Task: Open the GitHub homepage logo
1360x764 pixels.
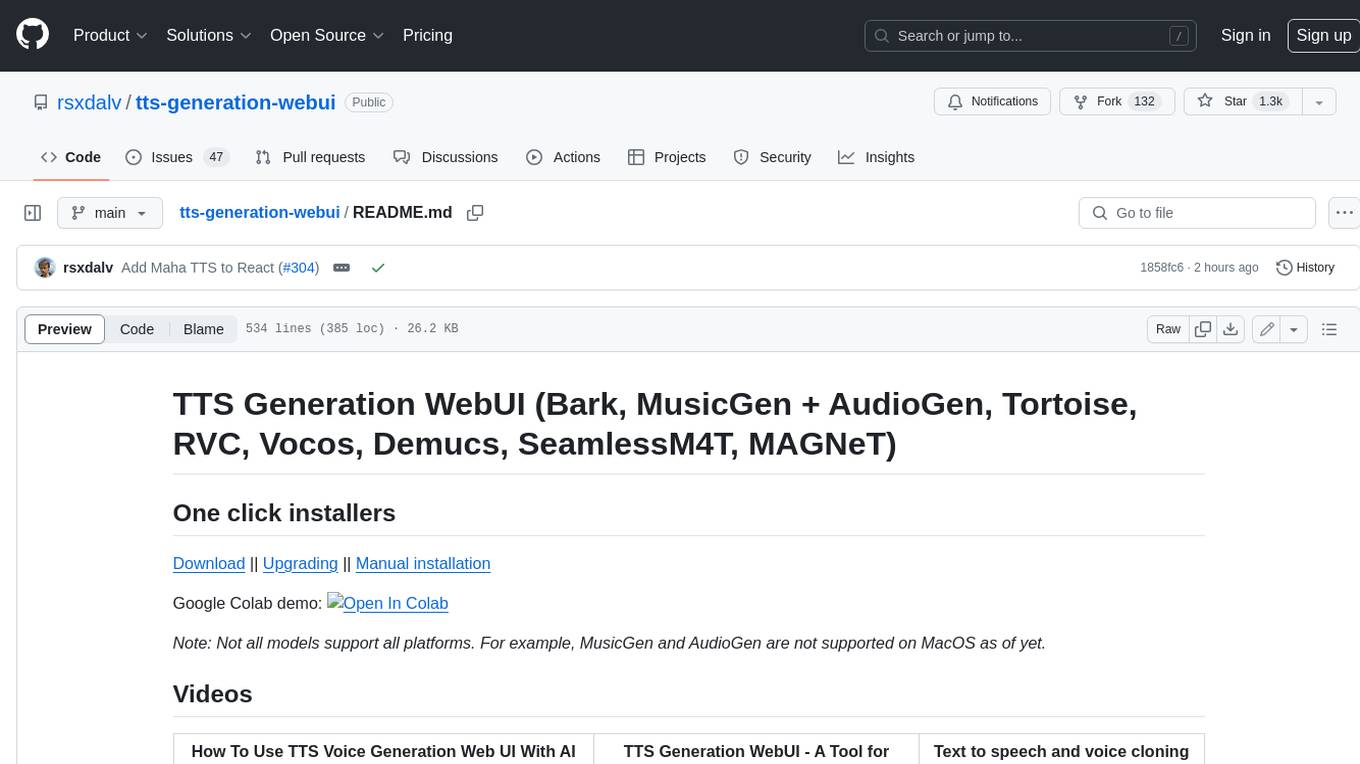Action: 32,35
